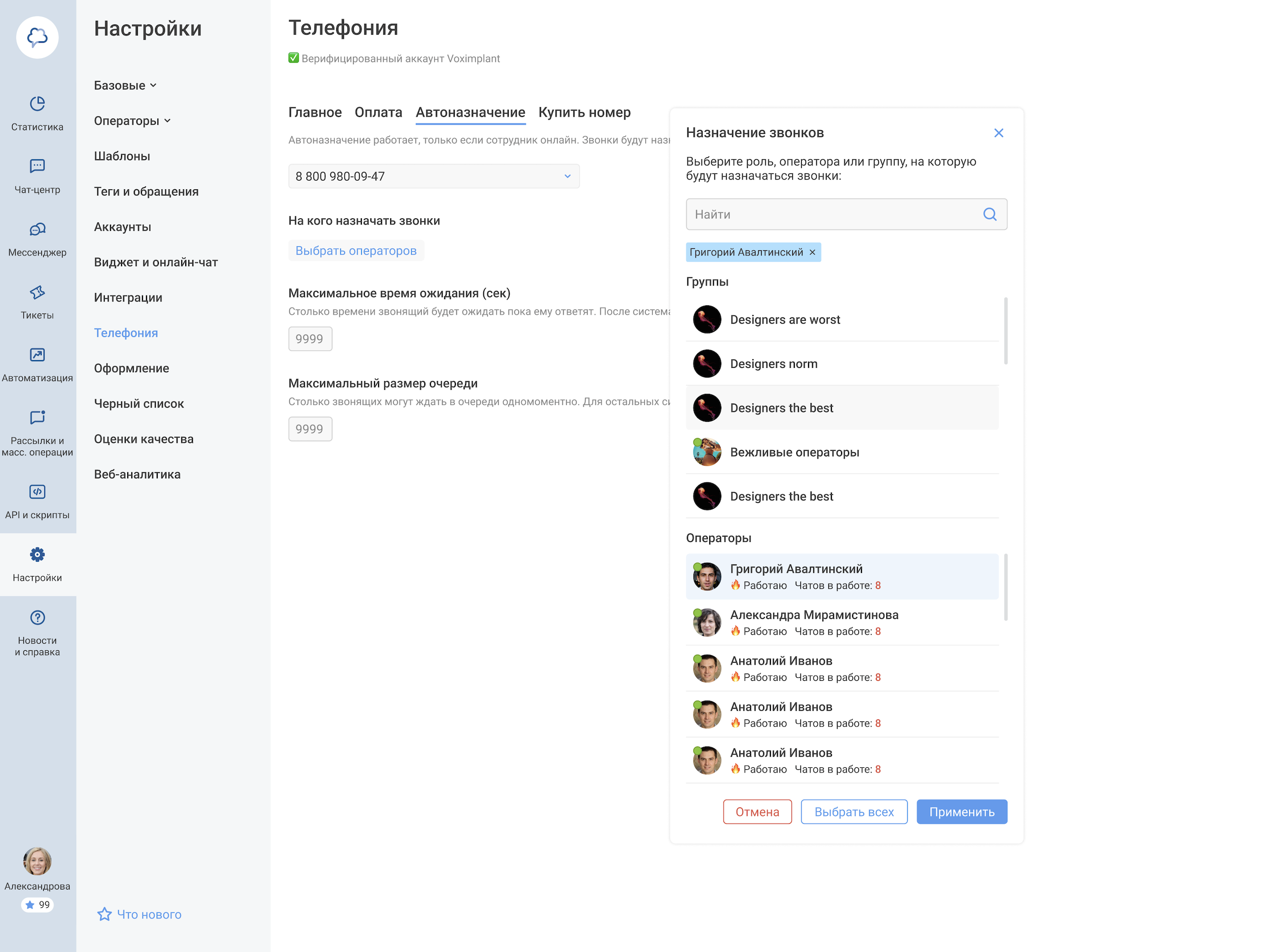The width and height of the screenshot is (1272, 952).
Task: Click the groups list scrollbar
Action: click(x=1005, y=331)
